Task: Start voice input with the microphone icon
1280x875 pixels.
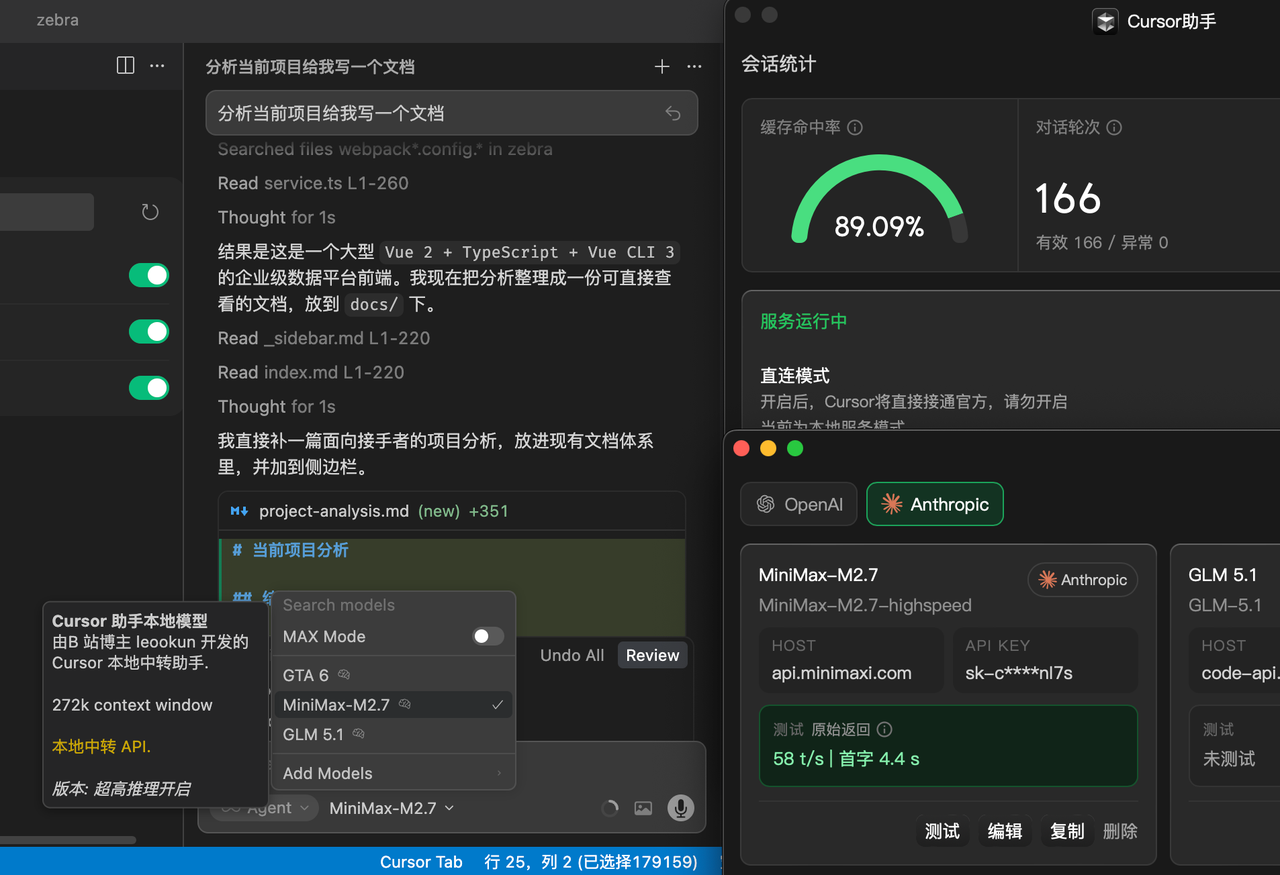Action: [x=681, y=808]
